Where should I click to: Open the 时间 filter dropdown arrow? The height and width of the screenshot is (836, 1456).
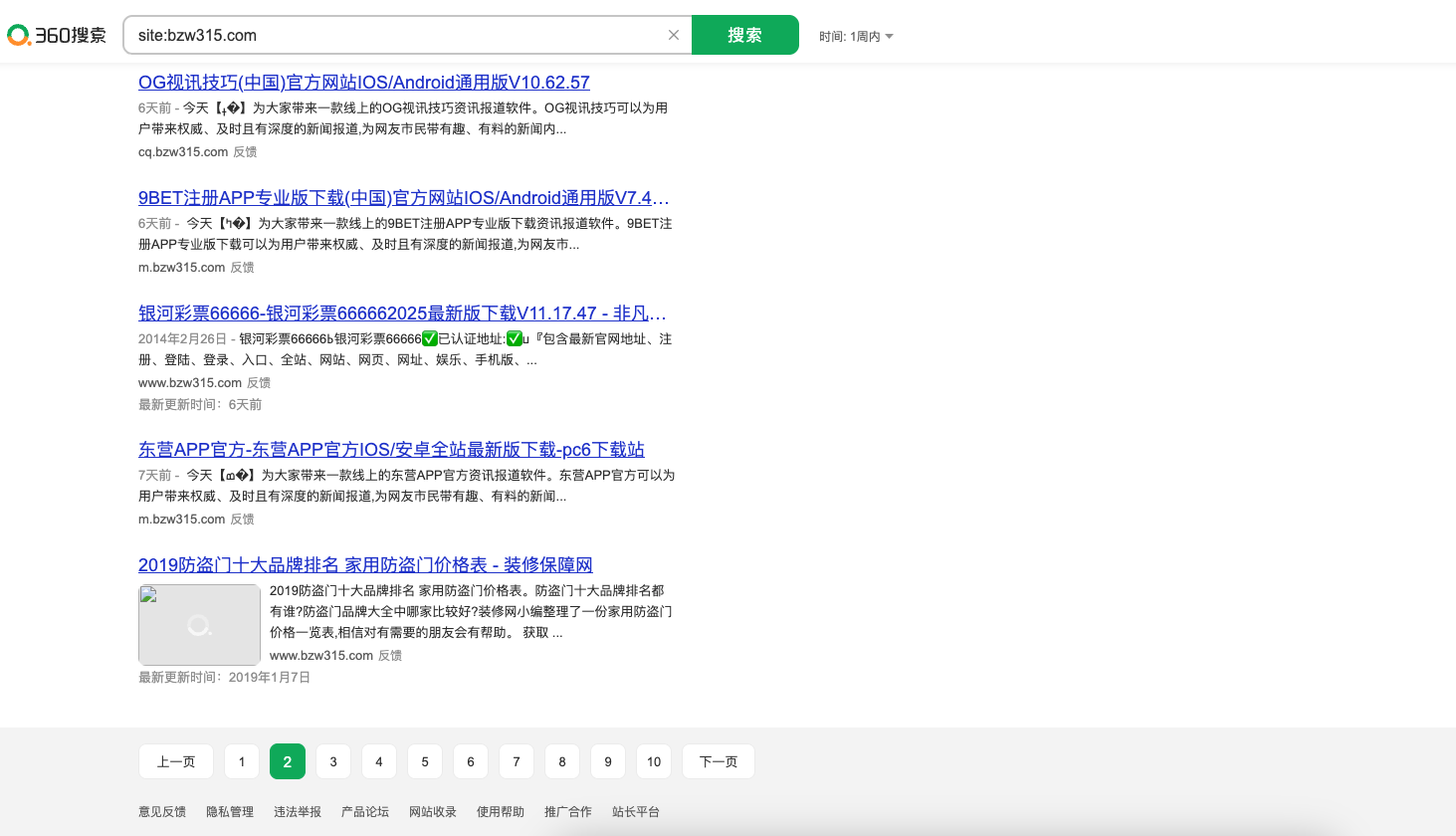click(x=888, y=36)
